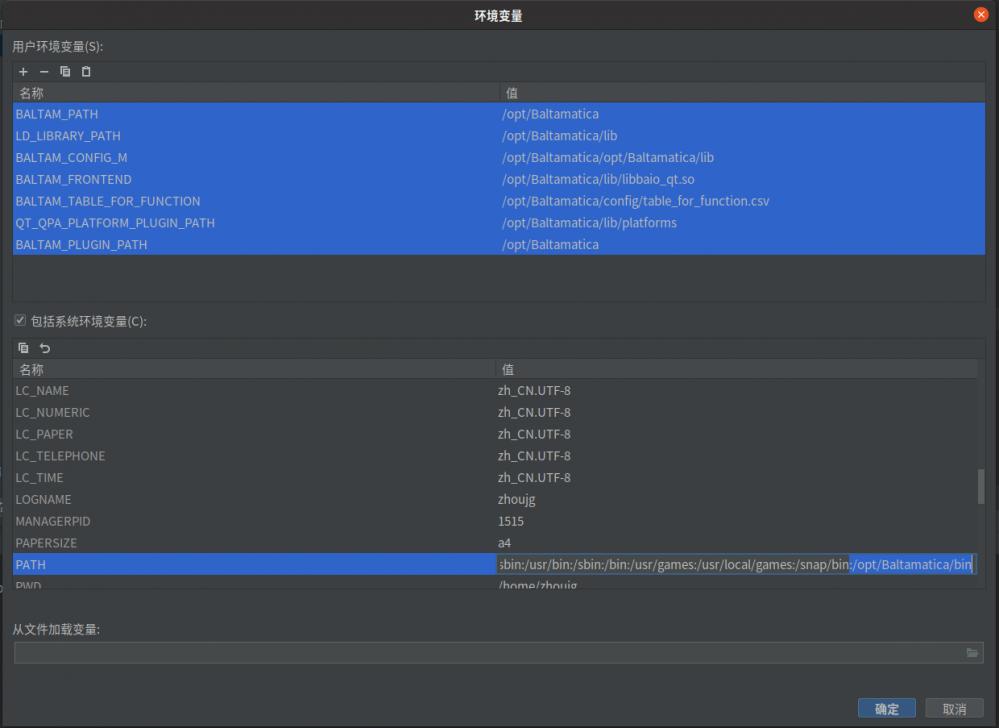This screenshot has width=999, height=728.
Task: Copy the system environment variables
Action: pos(23,348)
